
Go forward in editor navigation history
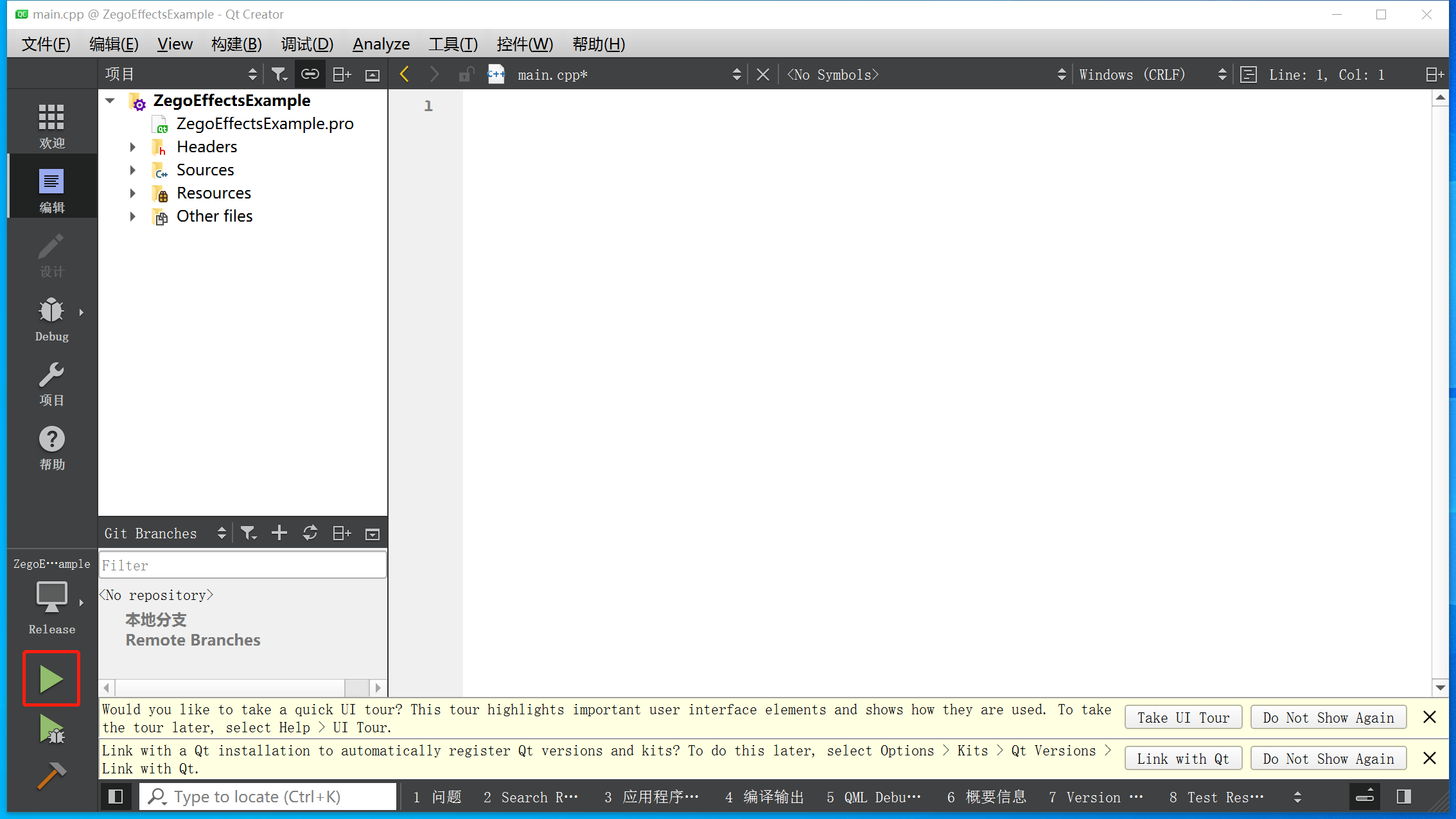click(x=435, y=75)
